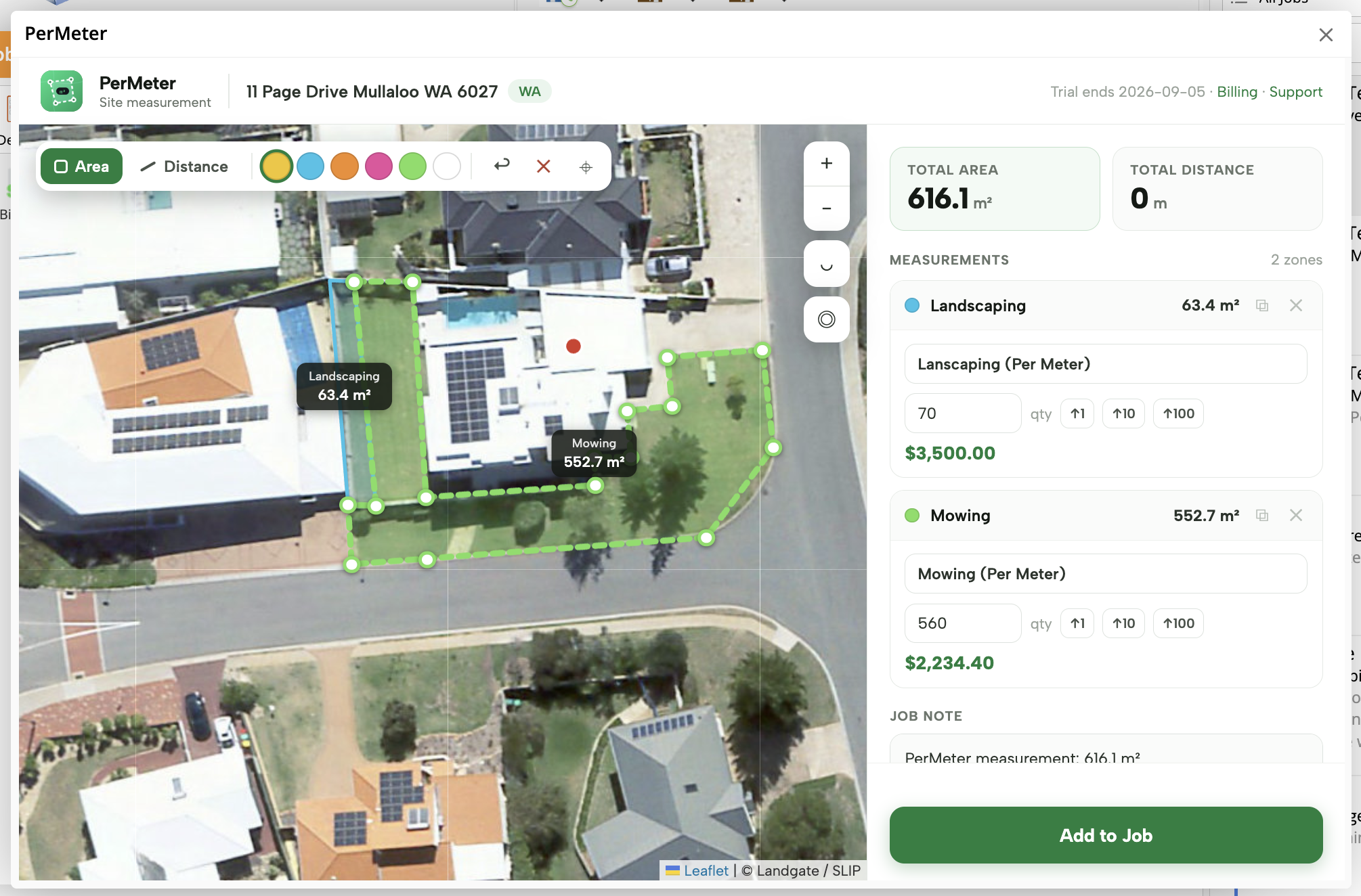Undo the last drawn point

point(502,166)
